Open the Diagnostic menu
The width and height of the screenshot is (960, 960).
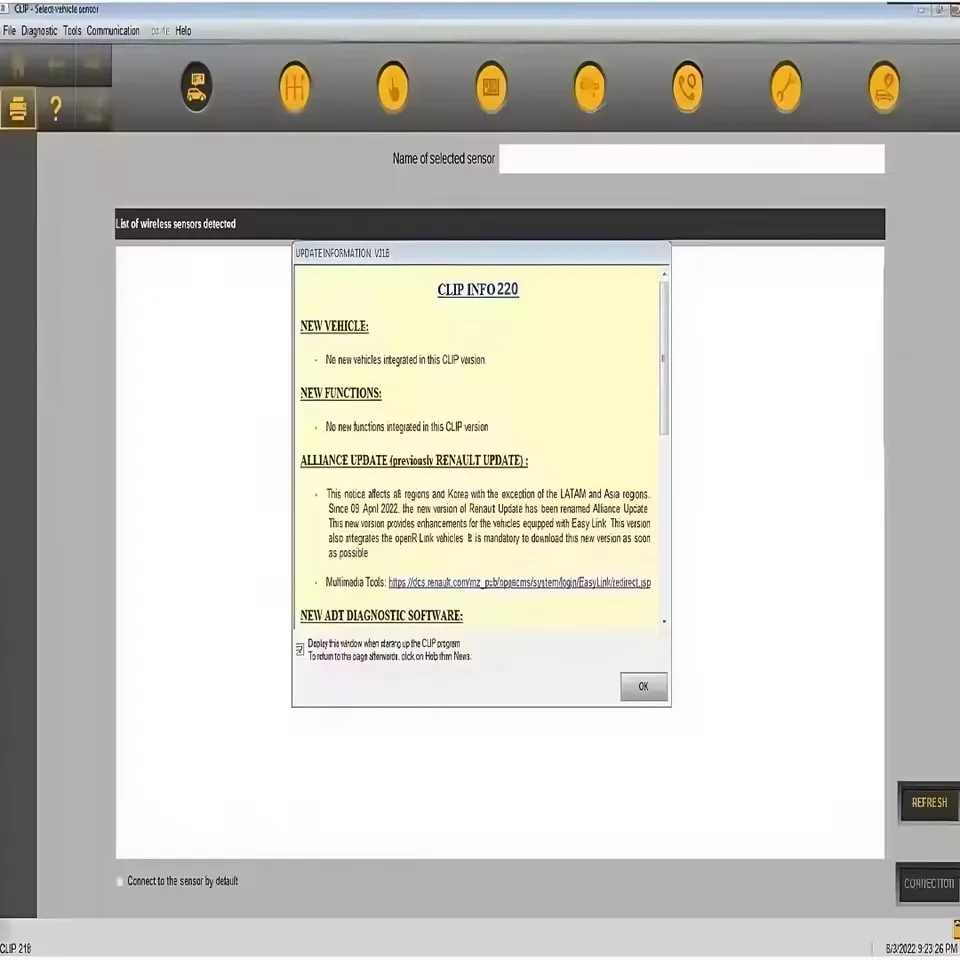(40, 30)
